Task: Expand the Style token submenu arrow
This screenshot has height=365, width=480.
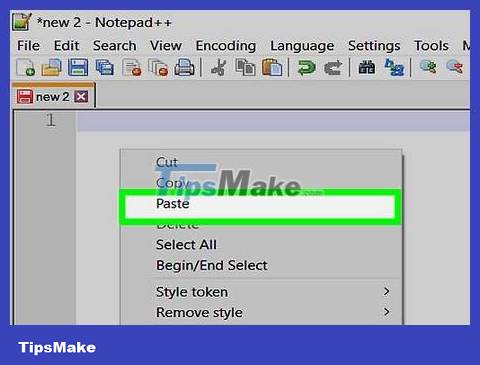Action: (x=386, y=292)
